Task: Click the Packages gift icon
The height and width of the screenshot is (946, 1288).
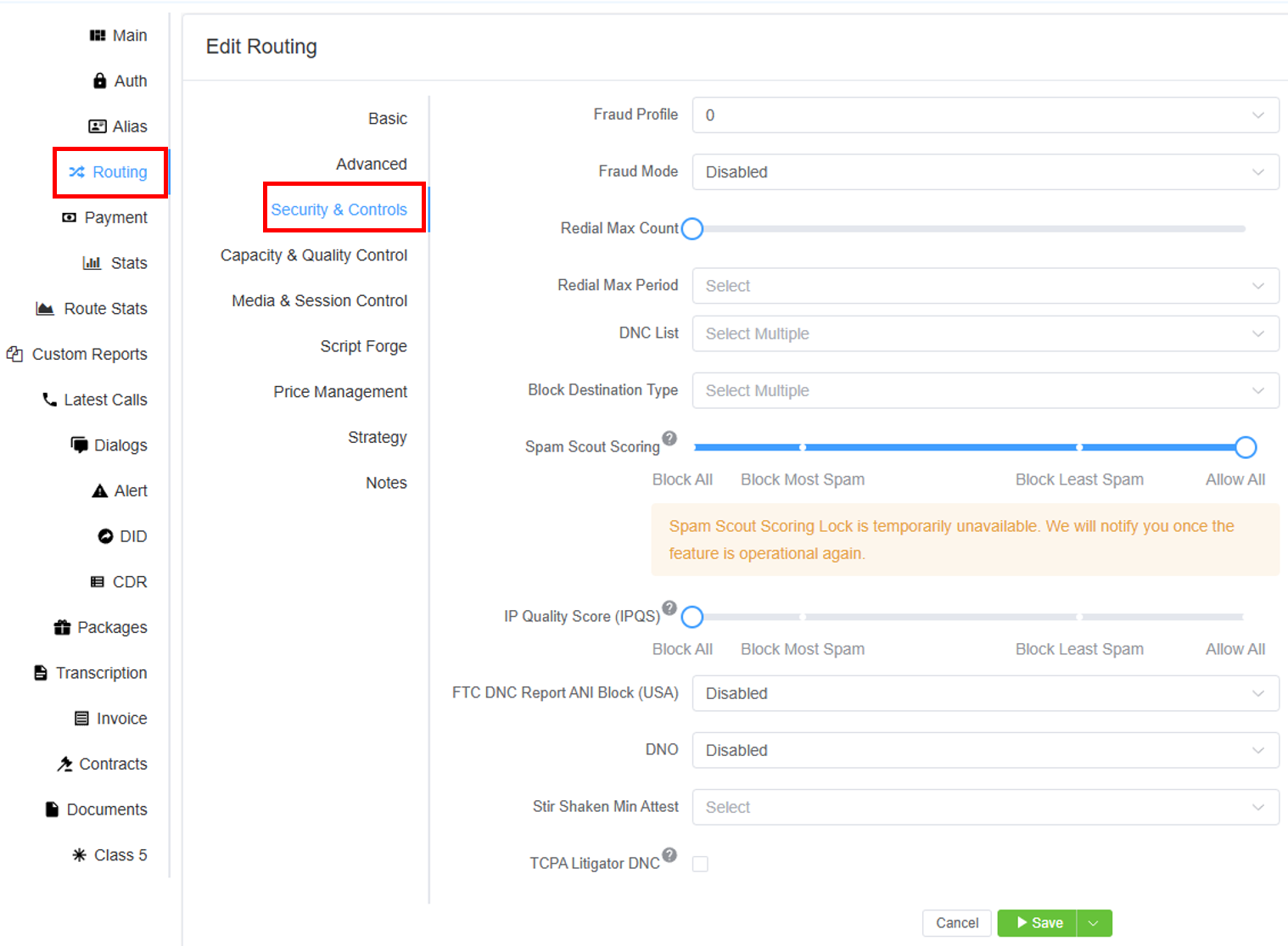Action: pyautogui.click(x=62, y=627)
